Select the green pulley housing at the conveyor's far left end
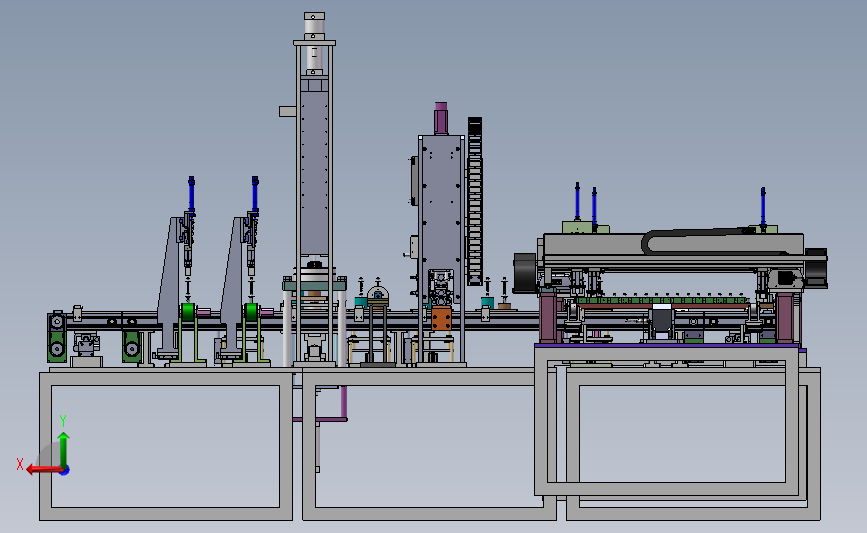 click(57, 337)
